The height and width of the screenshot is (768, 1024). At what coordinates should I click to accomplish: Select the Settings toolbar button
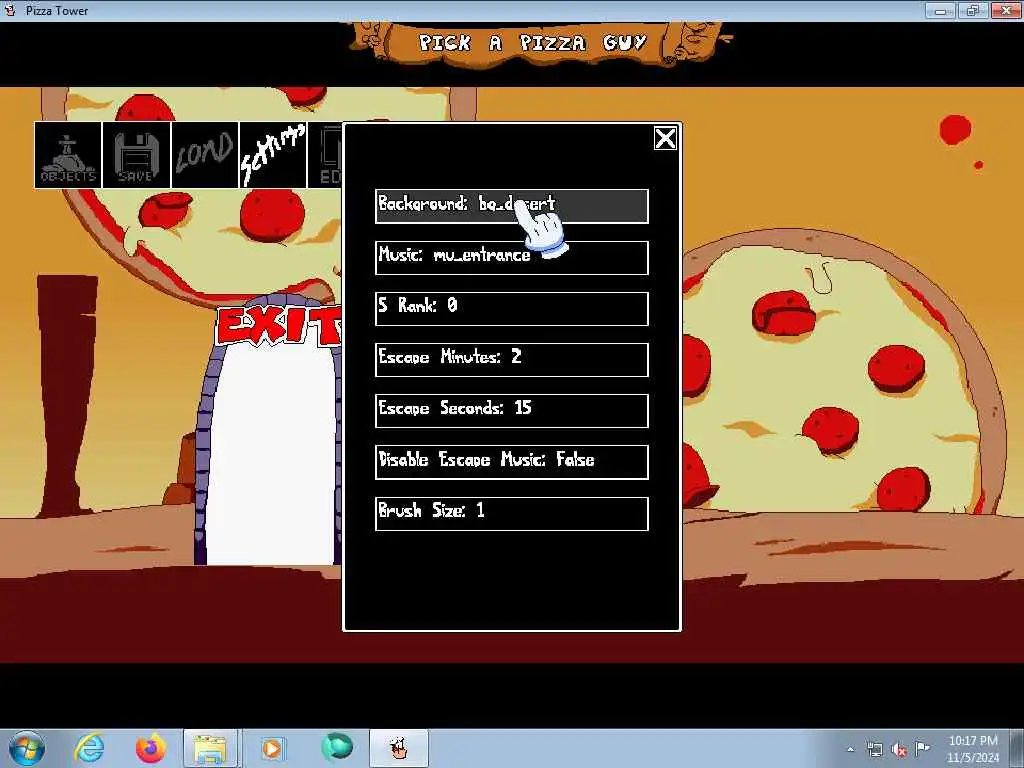pos(273,155)
